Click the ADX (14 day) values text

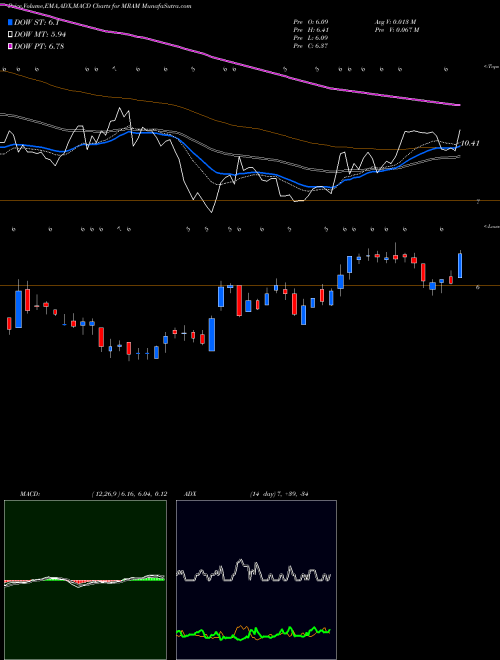279,494
